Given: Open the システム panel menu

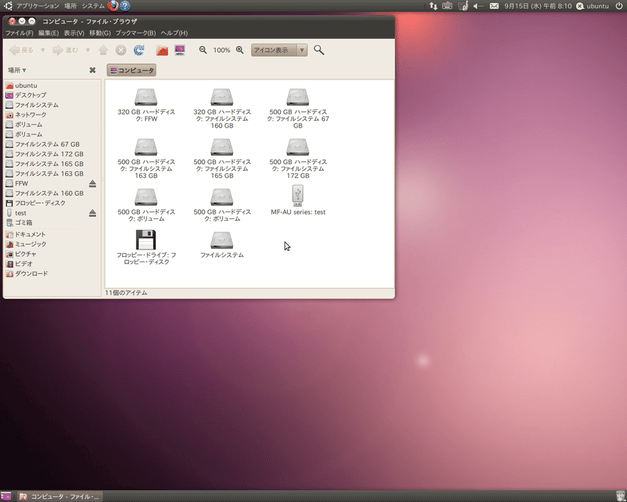Looking at the screenshot, I should 93,6.
